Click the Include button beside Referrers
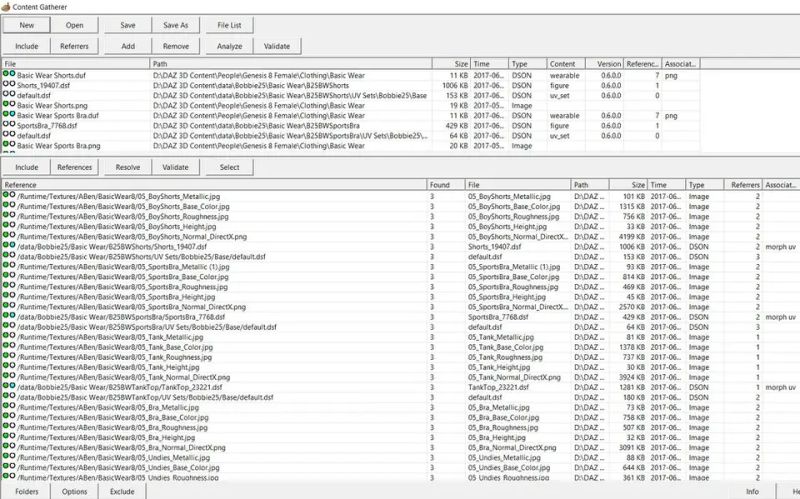Screen dimensions: 800x499 27,46
